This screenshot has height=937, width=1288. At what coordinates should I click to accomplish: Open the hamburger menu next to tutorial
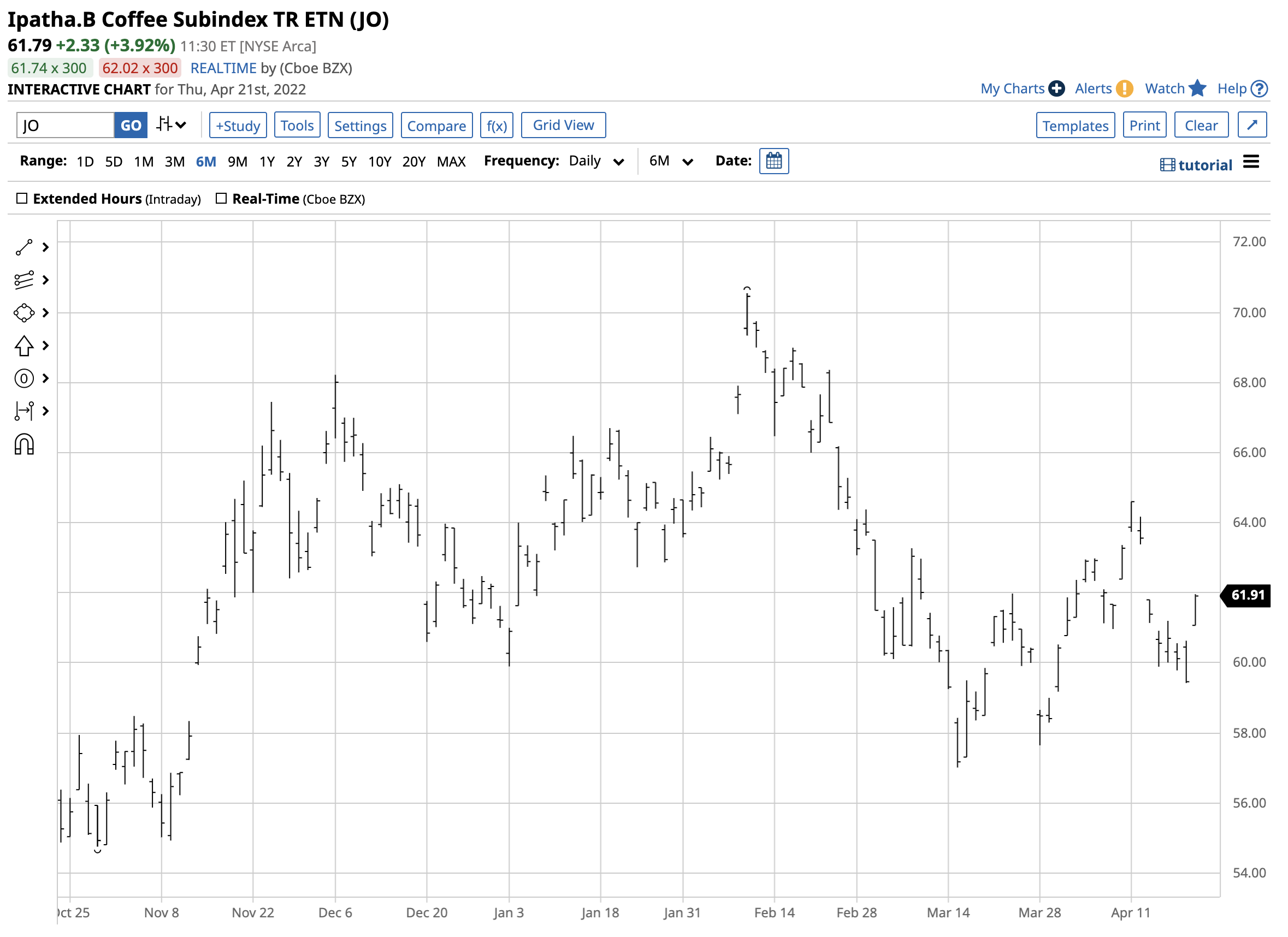tap(1251, 162)
